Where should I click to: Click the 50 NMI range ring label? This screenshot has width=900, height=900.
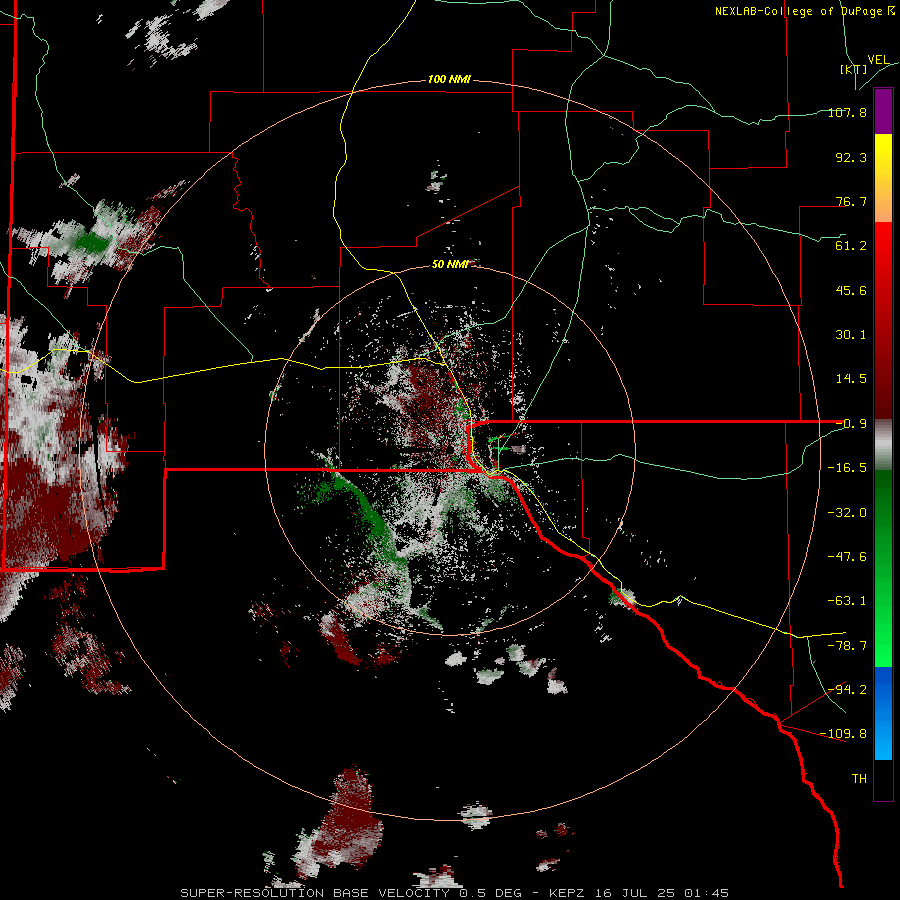(451, 264)
